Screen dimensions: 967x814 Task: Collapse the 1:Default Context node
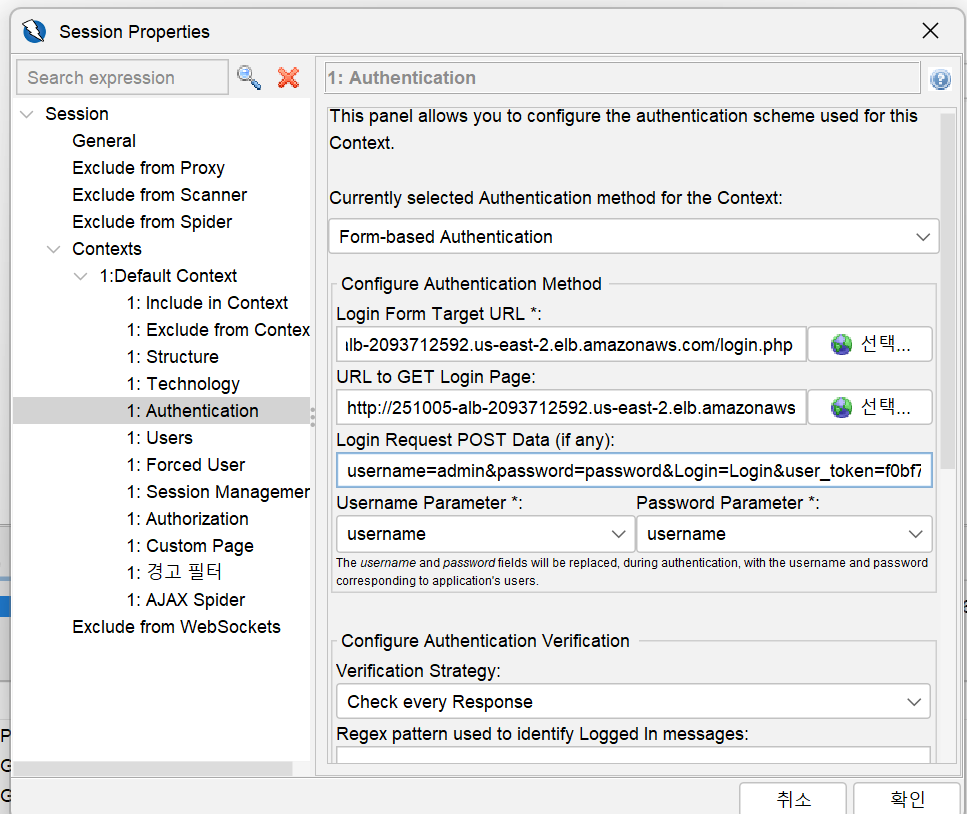coord(81,276)
